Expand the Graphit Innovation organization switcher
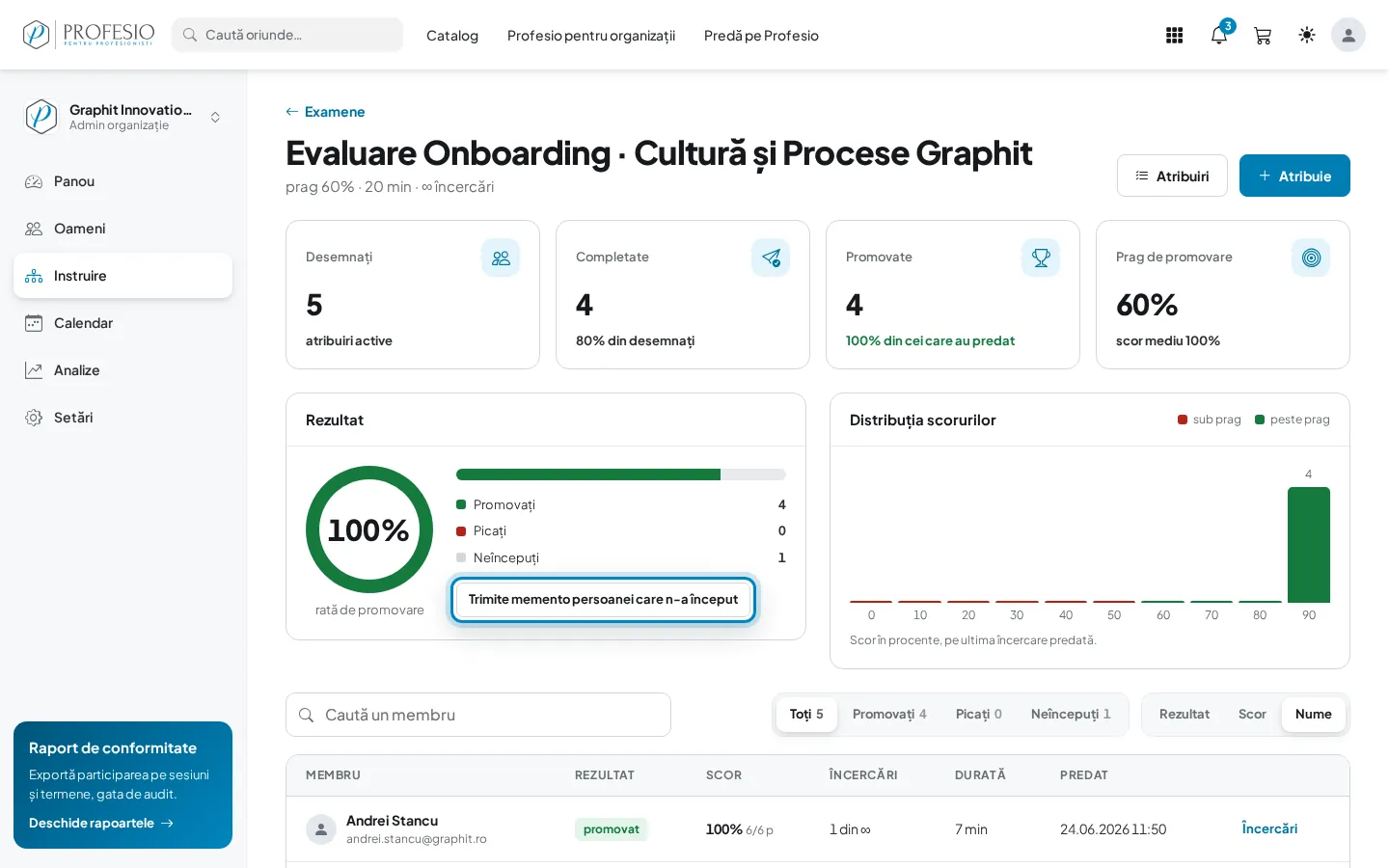This screenshot has height=868, width=1389. [x=123, y=117]
